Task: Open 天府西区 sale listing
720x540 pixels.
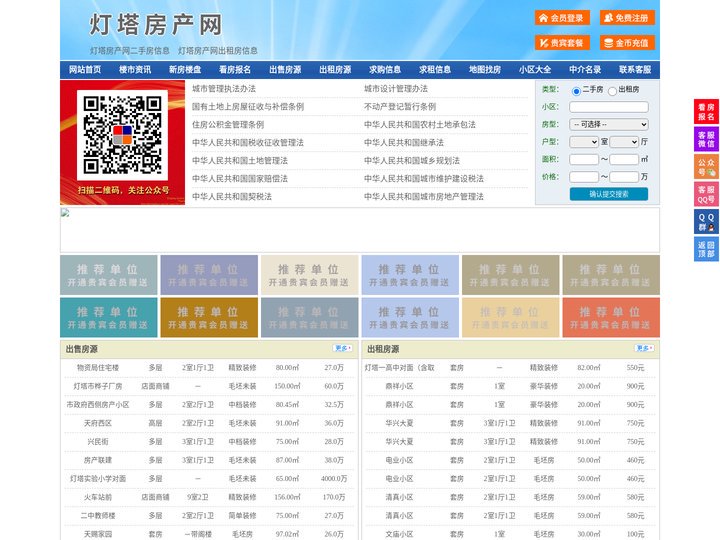Action: click(x=98, y=423)
